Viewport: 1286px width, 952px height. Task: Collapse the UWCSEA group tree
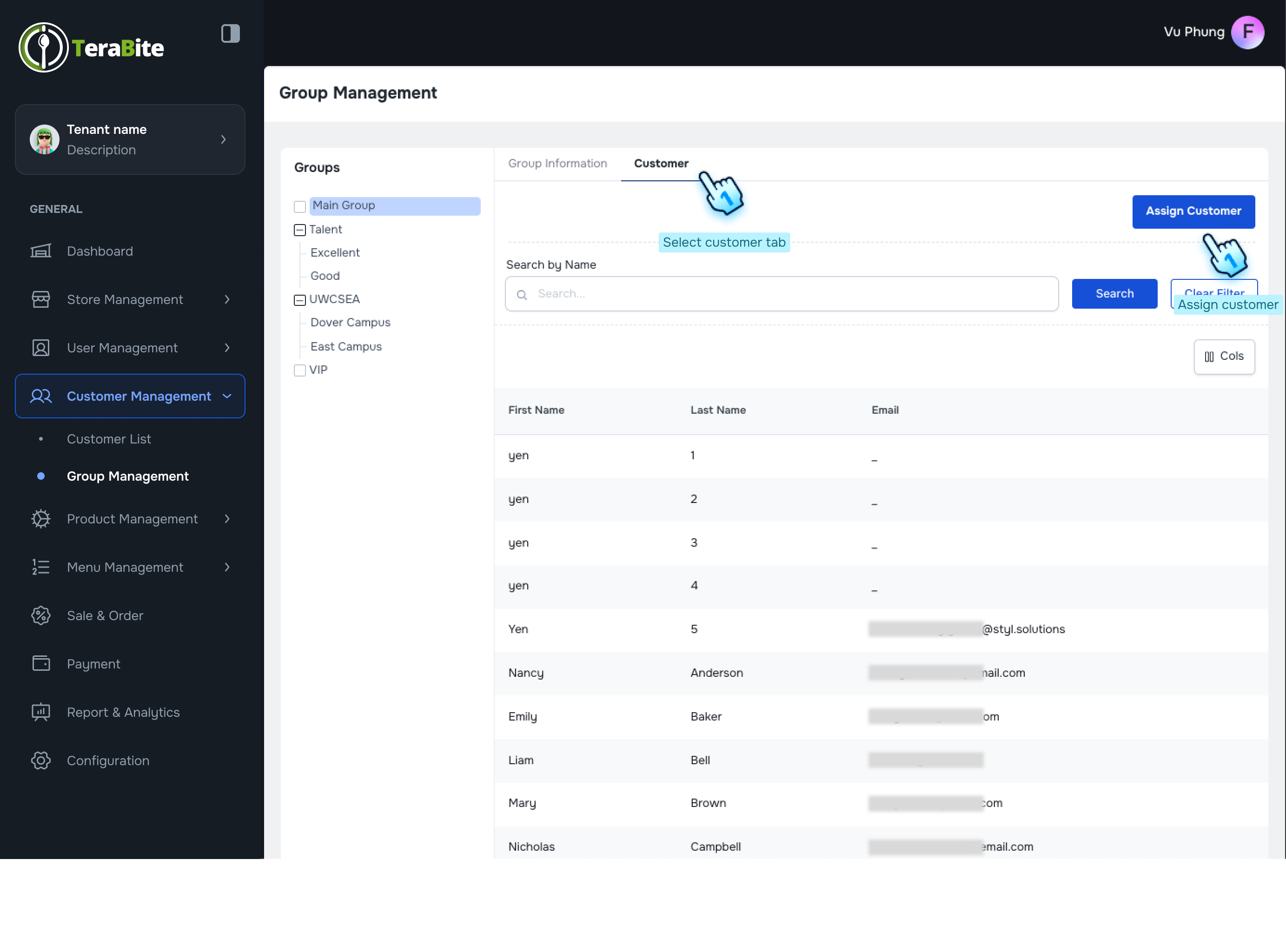click(x=299, y=299)
